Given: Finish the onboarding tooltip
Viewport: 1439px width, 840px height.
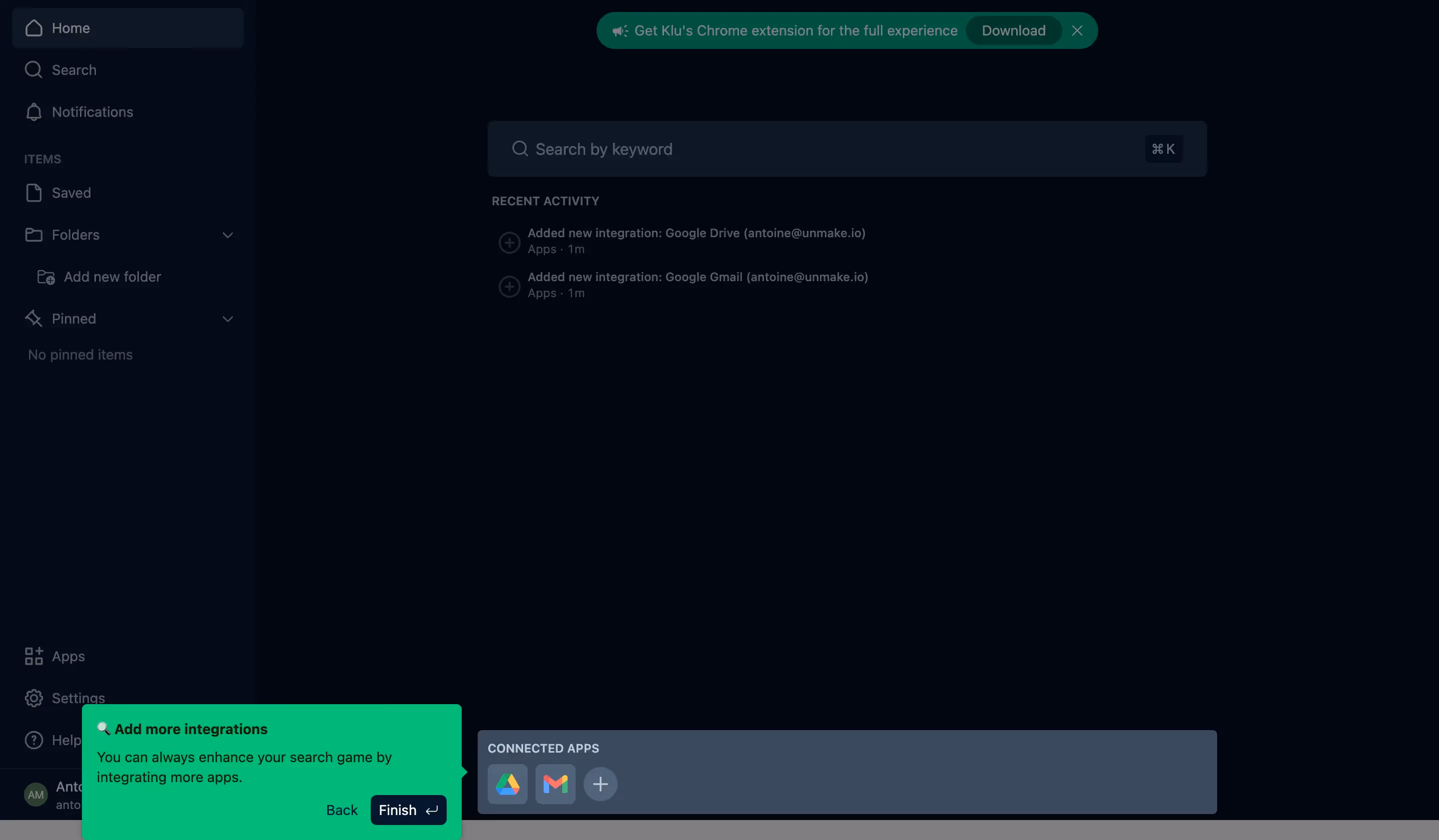Looking at the screenshot, I should (x=408, y=810).
